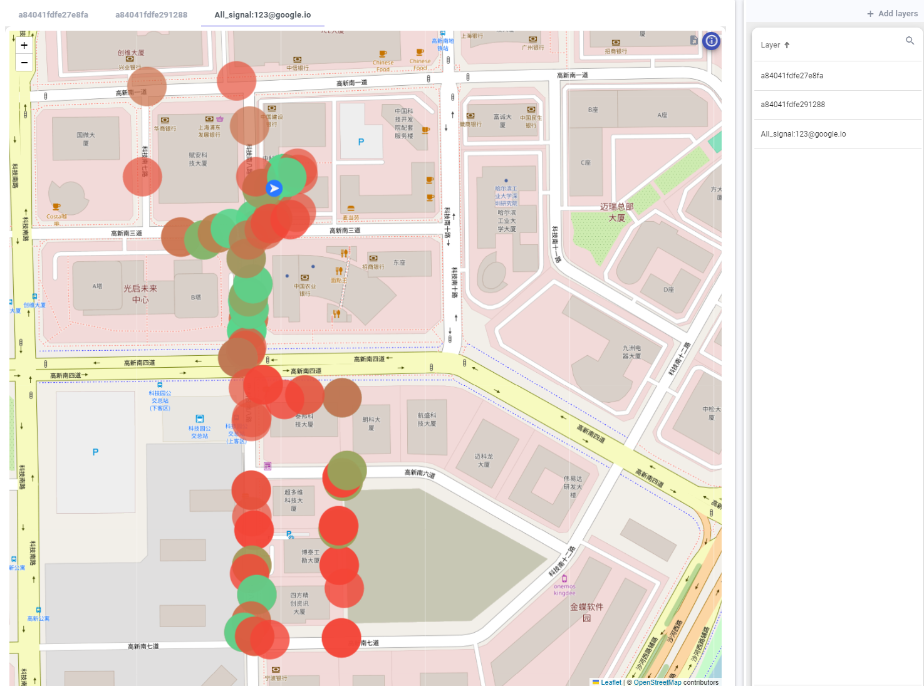
Task: Click the blue navigation arrow marker
Action: click(x=274, y=188)
